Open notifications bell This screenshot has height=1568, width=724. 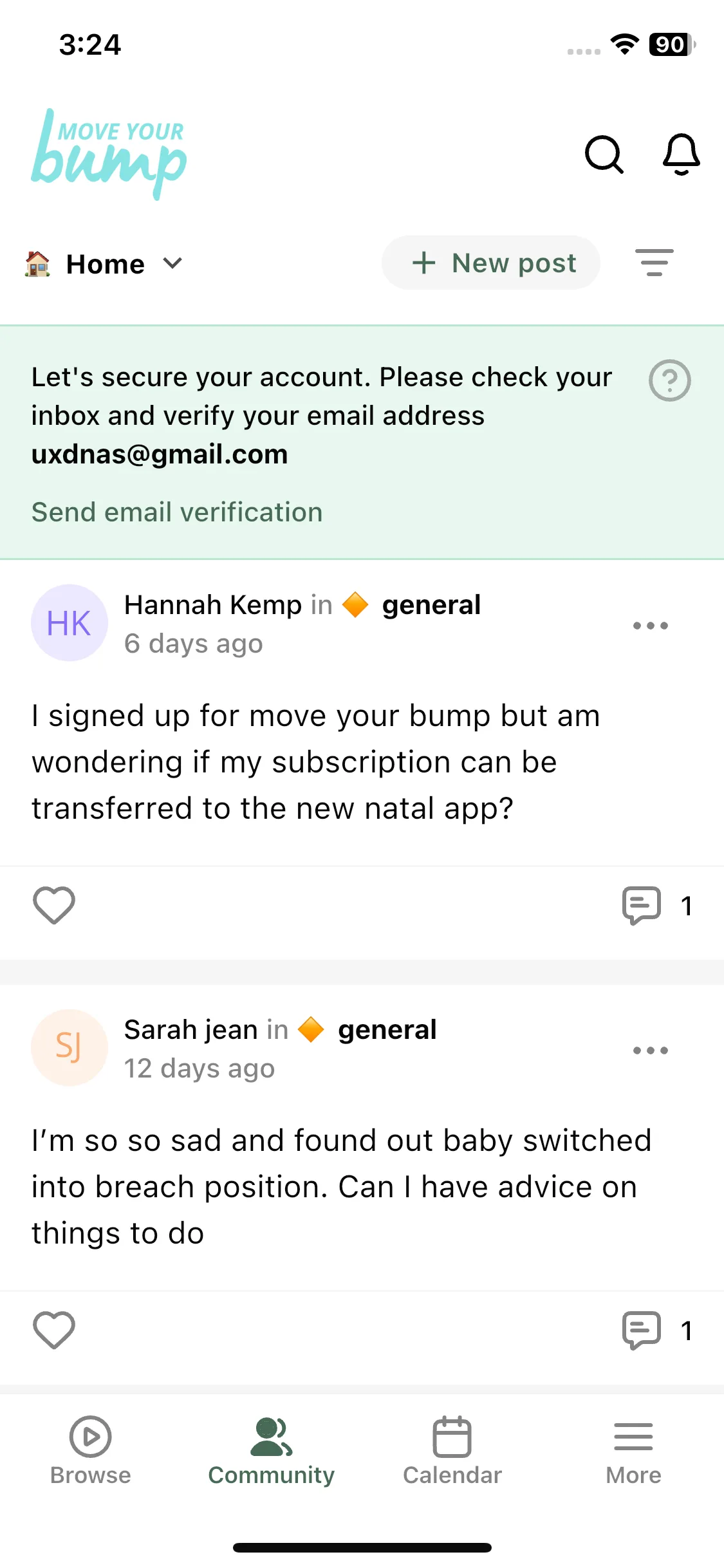tap(681, 154)
